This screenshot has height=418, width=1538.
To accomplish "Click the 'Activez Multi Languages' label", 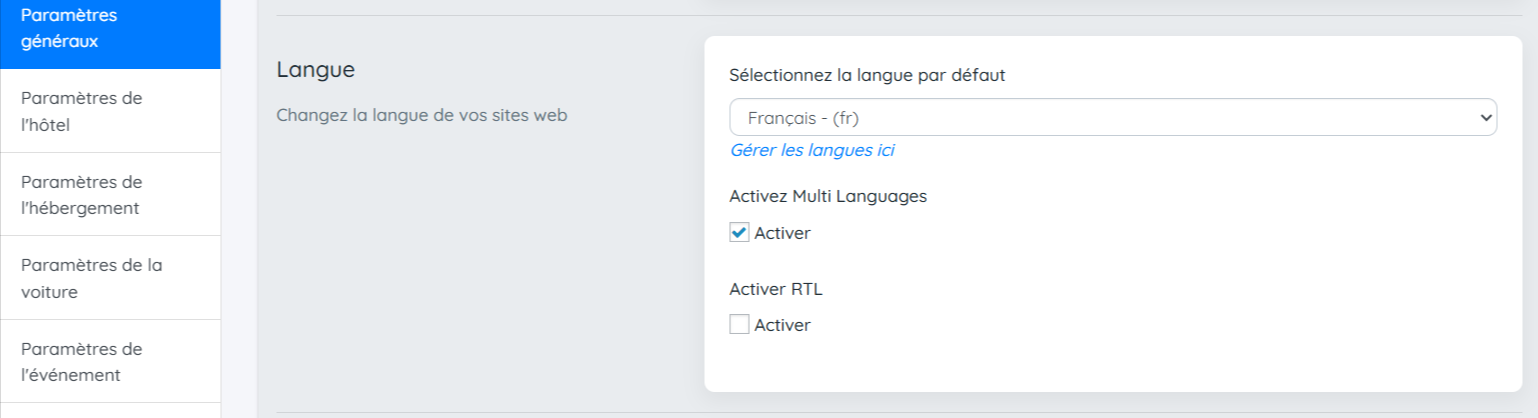I will point(828,196).
